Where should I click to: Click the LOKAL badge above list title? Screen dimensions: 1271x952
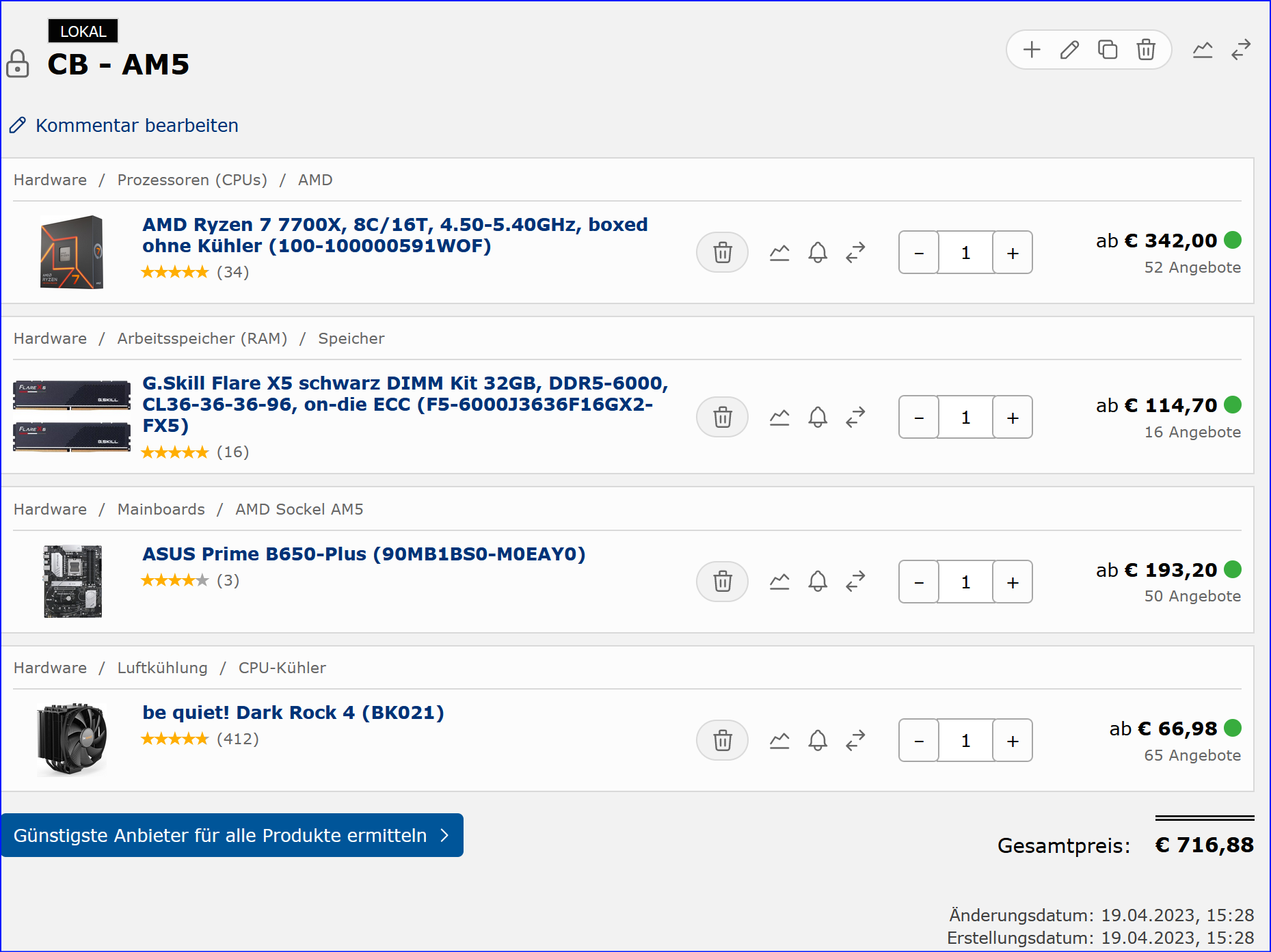(83, 31)
